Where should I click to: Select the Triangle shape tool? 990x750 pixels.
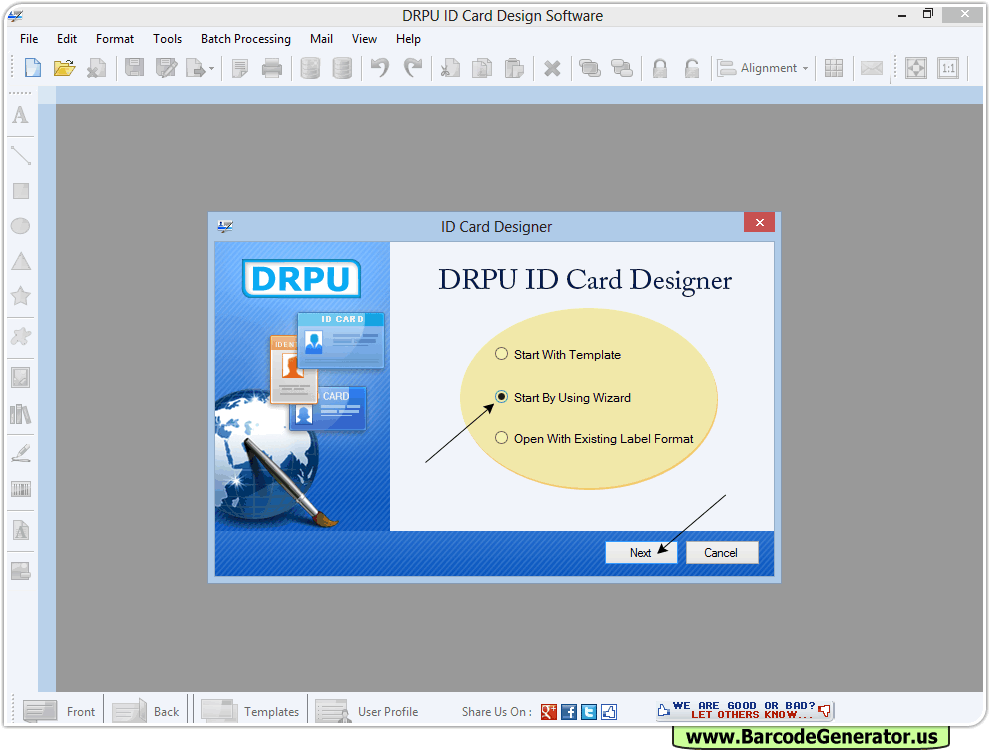pyautogui.click(x=21, y=261)
